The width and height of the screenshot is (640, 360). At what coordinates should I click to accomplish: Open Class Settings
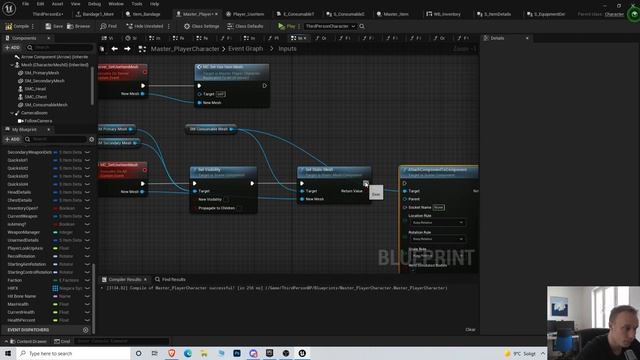tap(201, 26)
